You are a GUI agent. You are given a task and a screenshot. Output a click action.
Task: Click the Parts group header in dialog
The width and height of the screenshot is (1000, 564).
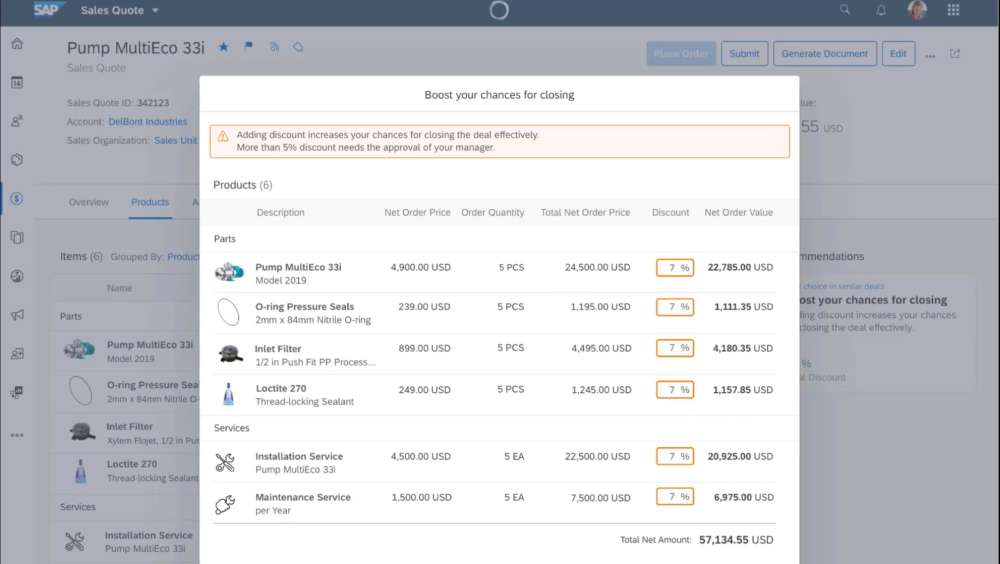click(x=224, y=239)
